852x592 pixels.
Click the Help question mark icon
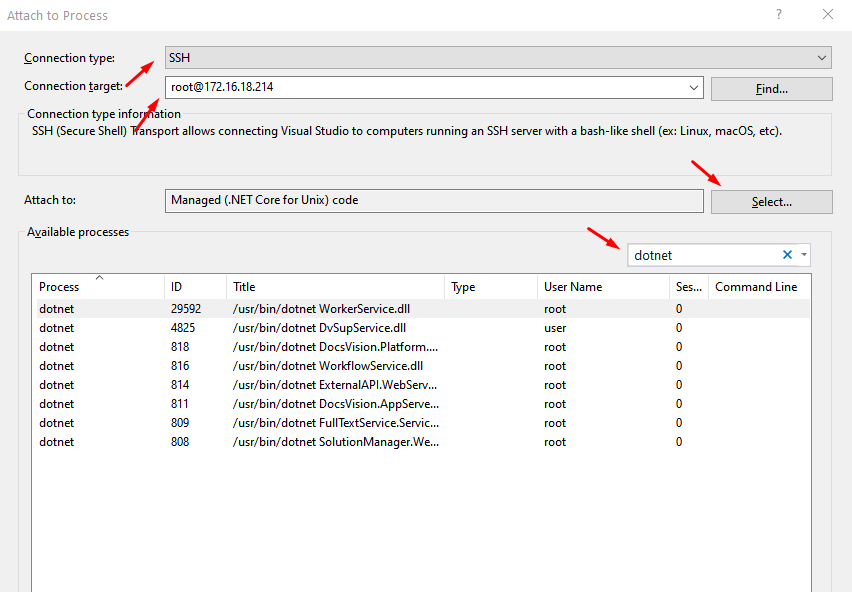coord(778,15)
